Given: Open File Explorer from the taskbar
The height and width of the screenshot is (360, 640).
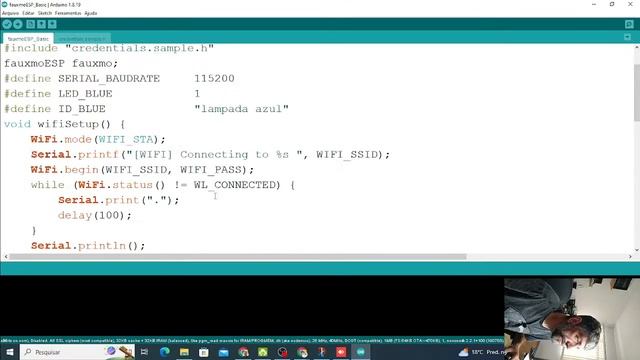Looking at the screenshot, I should [184, 352].
